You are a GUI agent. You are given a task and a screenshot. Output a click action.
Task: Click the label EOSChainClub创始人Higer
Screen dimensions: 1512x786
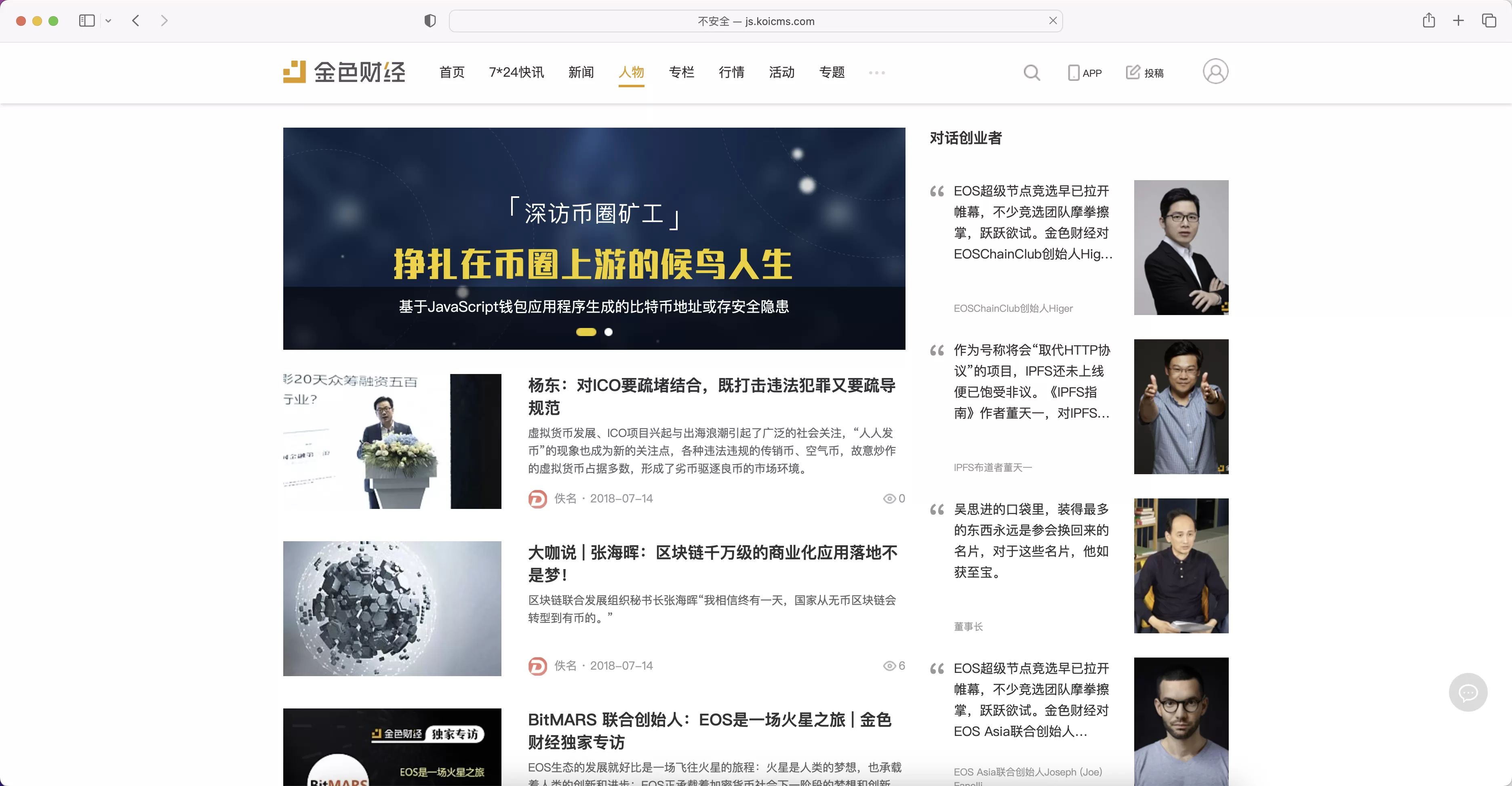1013,309
